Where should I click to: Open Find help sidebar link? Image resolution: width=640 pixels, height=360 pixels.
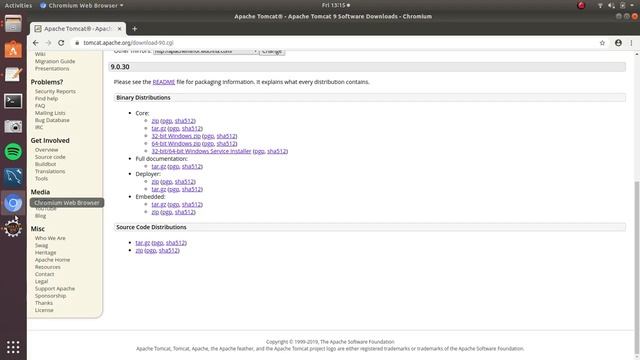(46, 99)
